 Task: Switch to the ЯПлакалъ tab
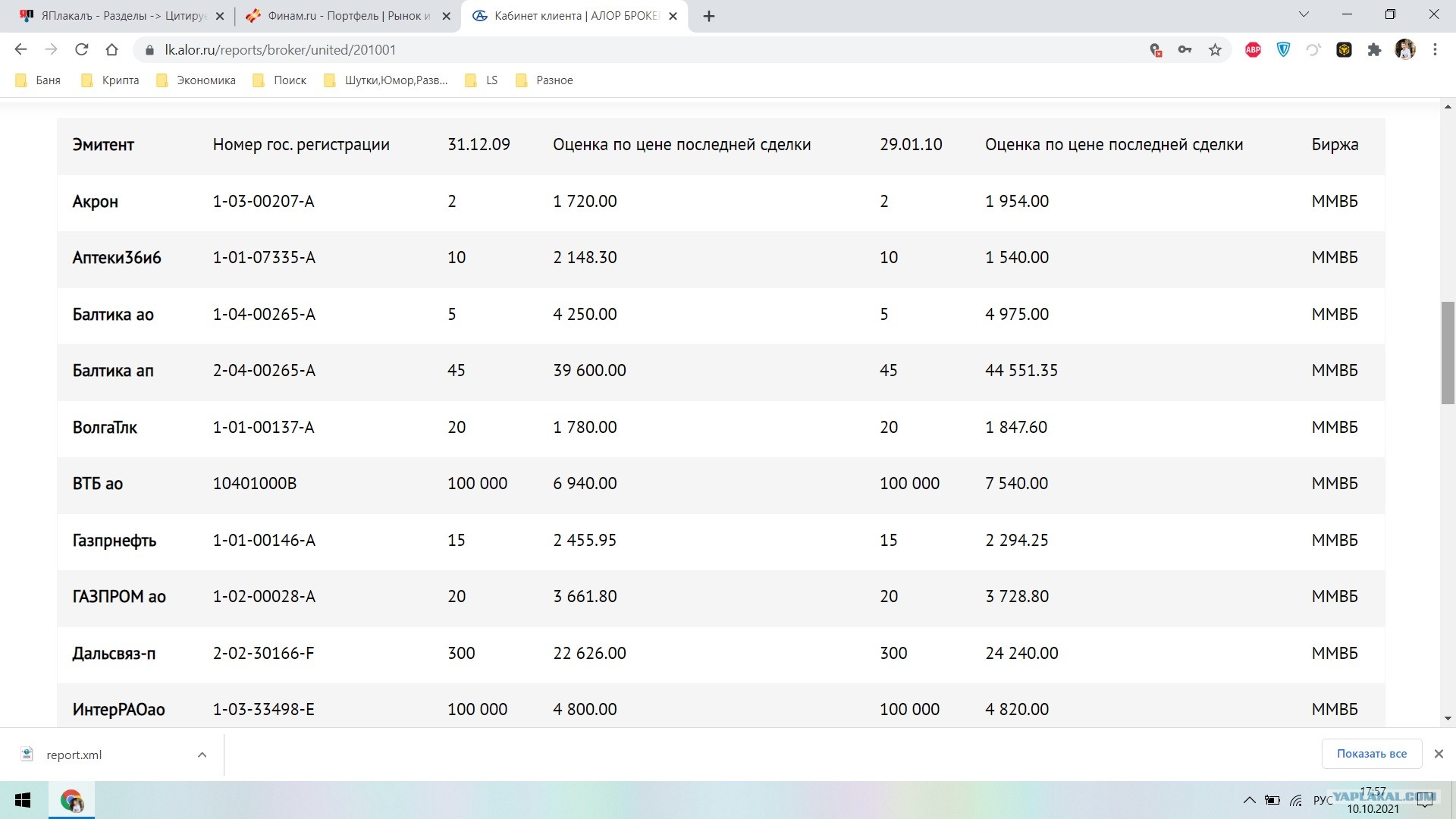(121, 16)
